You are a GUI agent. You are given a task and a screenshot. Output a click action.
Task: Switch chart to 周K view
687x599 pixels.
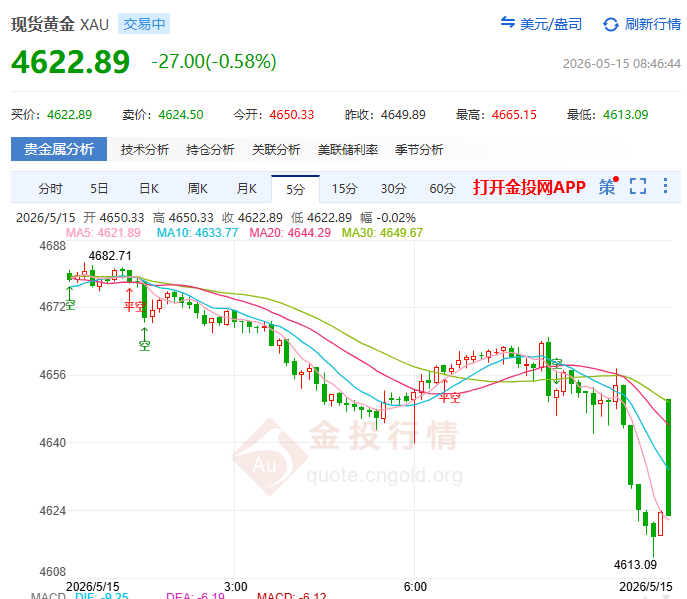198,189
